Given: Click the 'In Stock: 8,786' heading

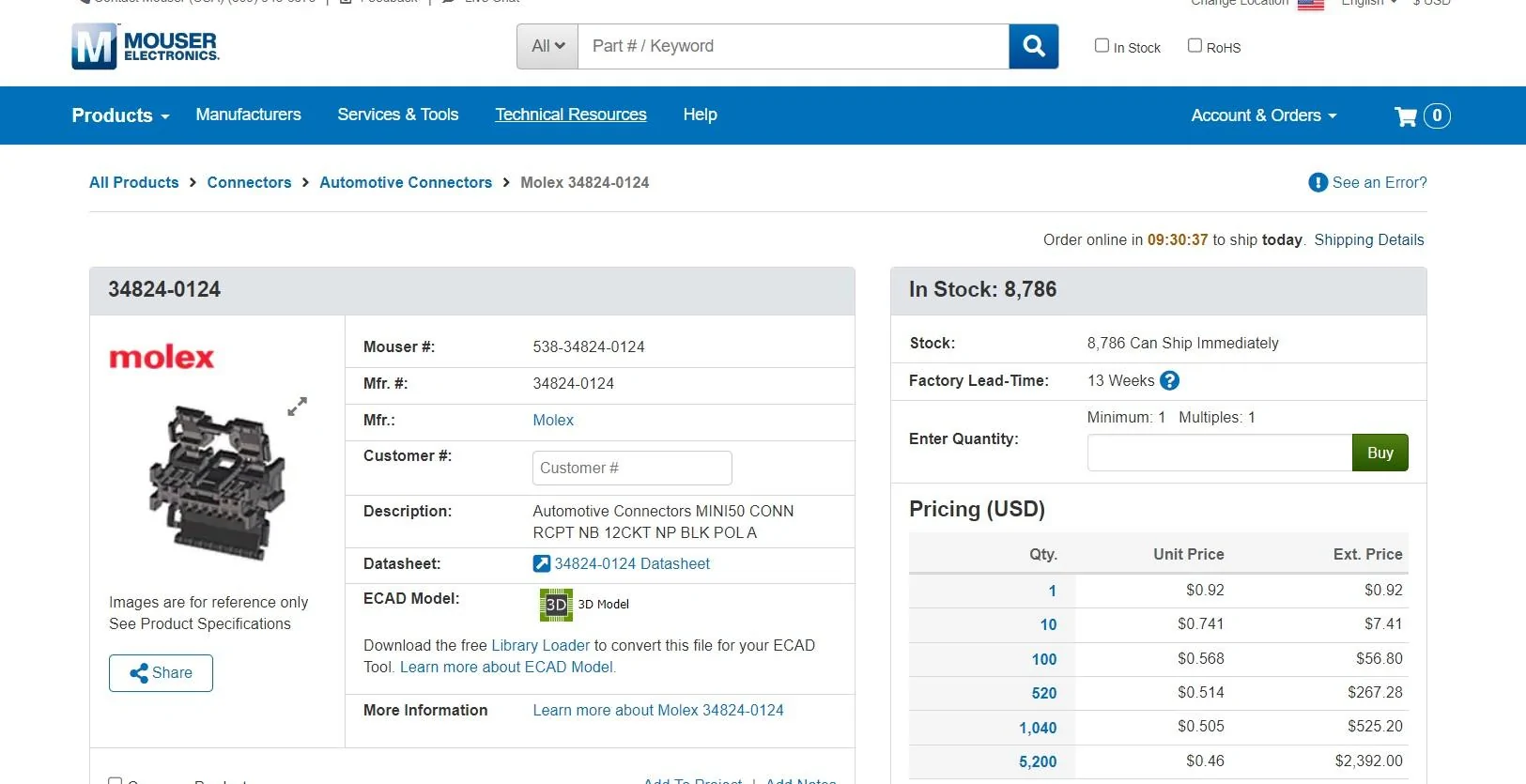Looking at the screenshot, I should [x=983, y=289].
